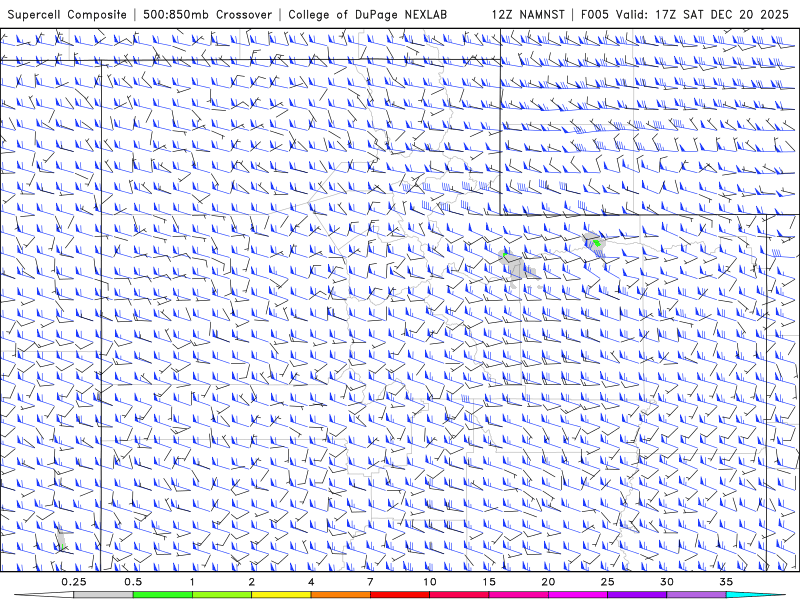Screen dimensions: 800x600
Task: Click the "4" colorbar label
Action: (x=311, y=582)
